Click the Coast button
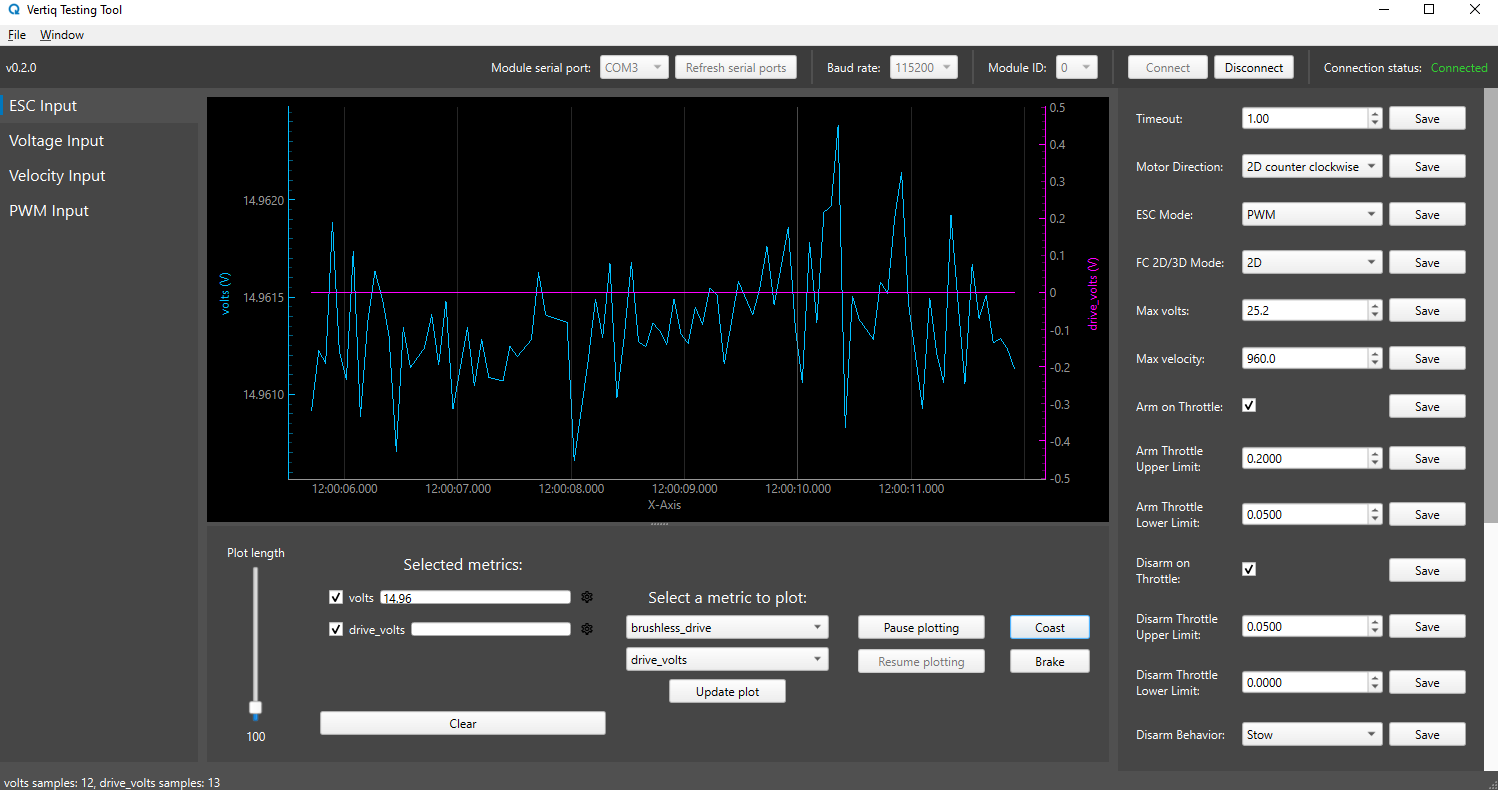The image size is (1498, 790). point(1050,628)
